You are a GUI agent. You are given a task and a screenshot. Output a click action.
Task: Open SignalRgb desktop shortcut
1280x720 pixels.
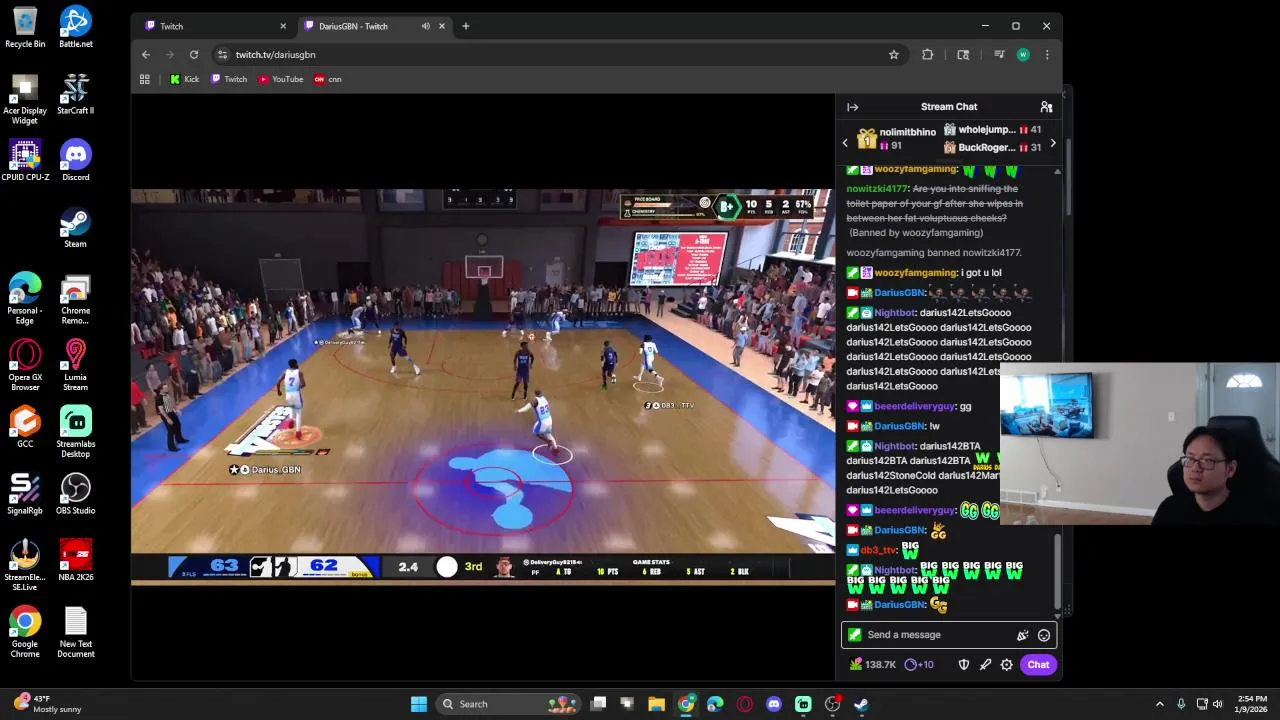pyautogui.click(x=25, y=494)
